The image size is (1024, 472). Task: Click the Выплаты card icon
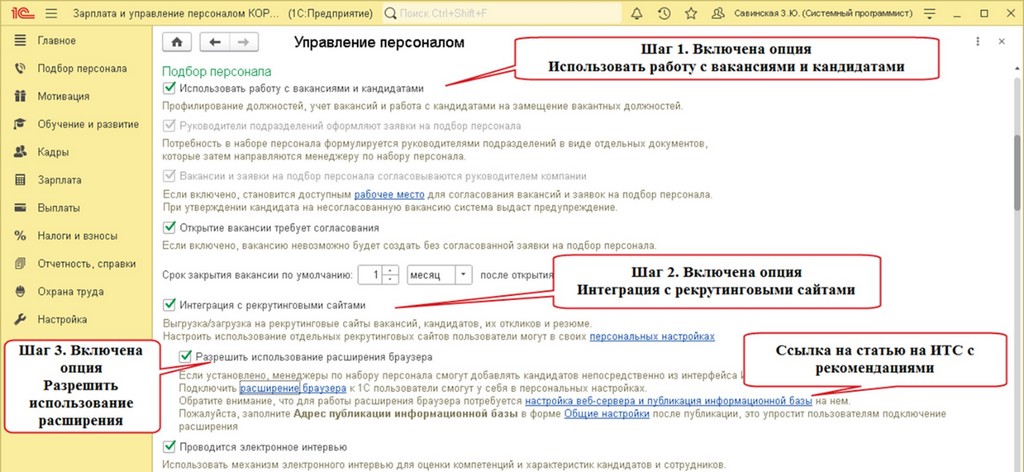[x=20, y=208]
